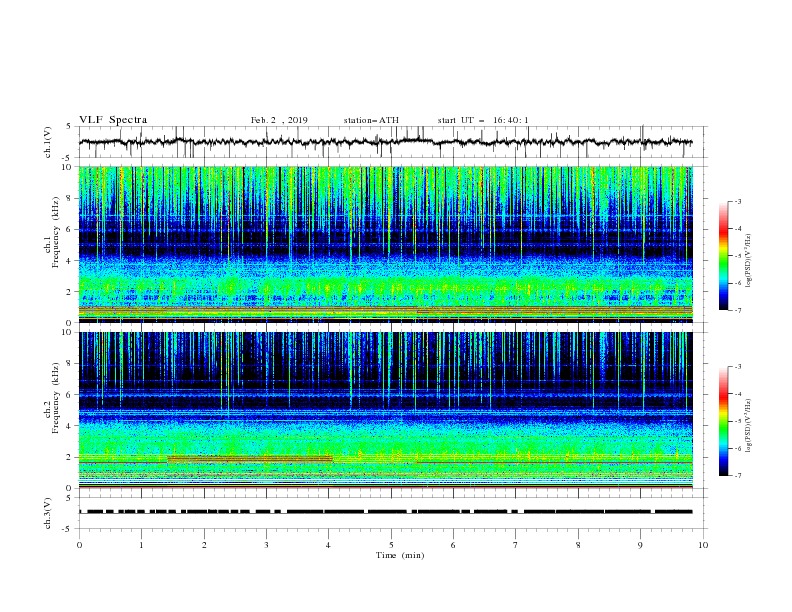Click the ch.1 spectrogram panel
Screen dimensions: 792x612
click(386, 244)
